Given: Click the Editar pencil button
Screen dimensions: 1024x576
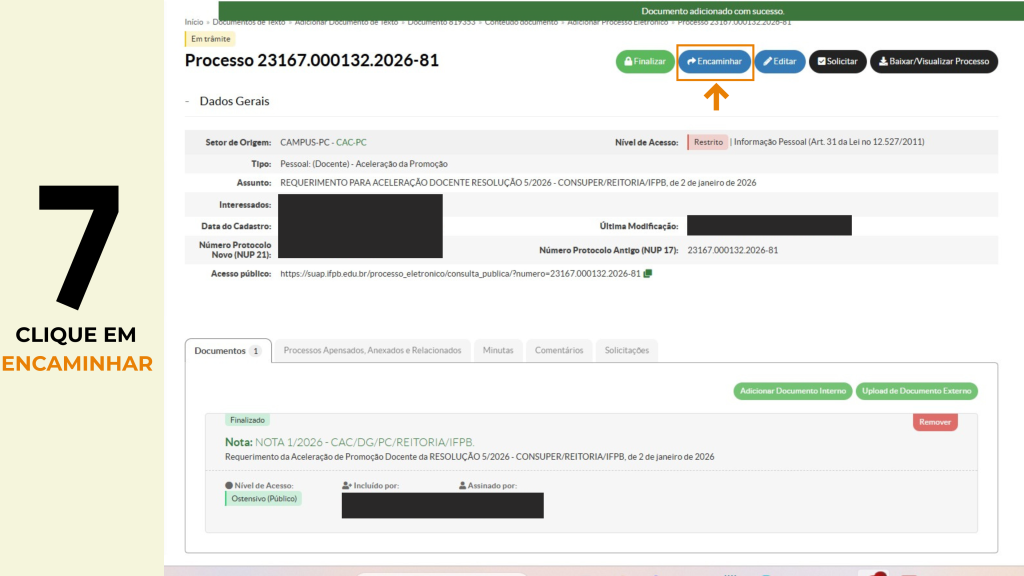Looking at the screenshot, I should coord(779,61).
